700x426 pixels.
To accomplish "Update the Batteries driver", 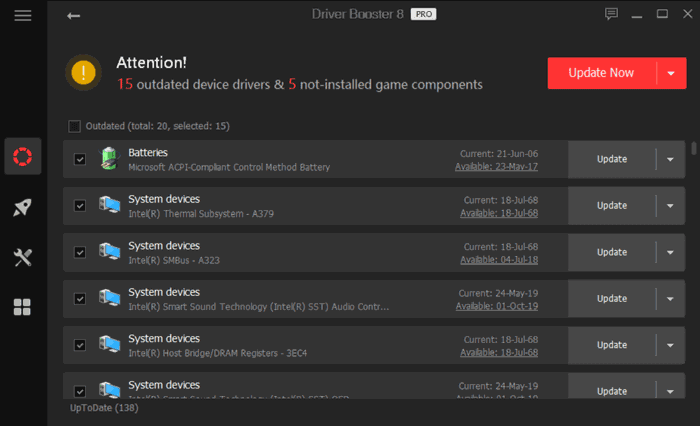I will click(x=612, y=159).
